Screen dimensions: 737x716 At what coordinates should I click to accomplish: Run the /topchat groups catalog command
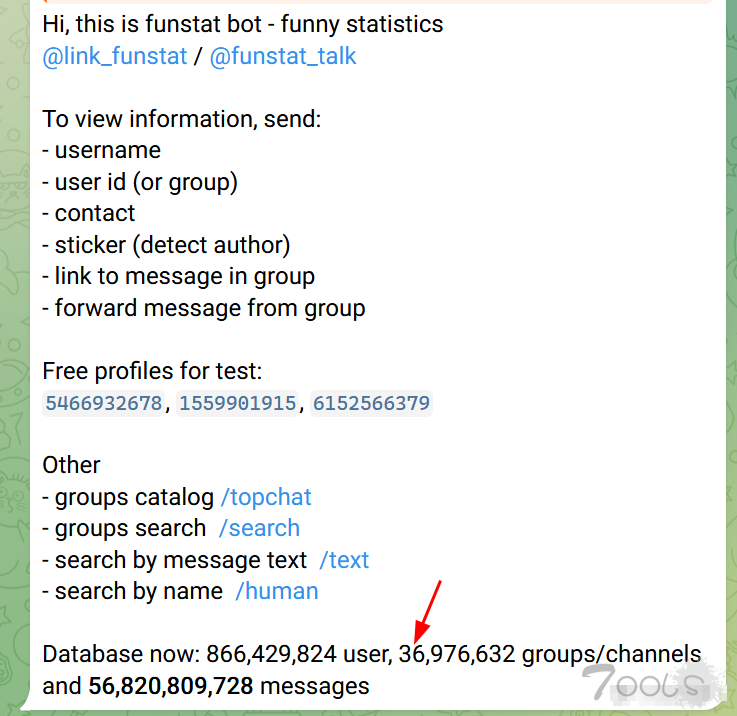point(266,497)
